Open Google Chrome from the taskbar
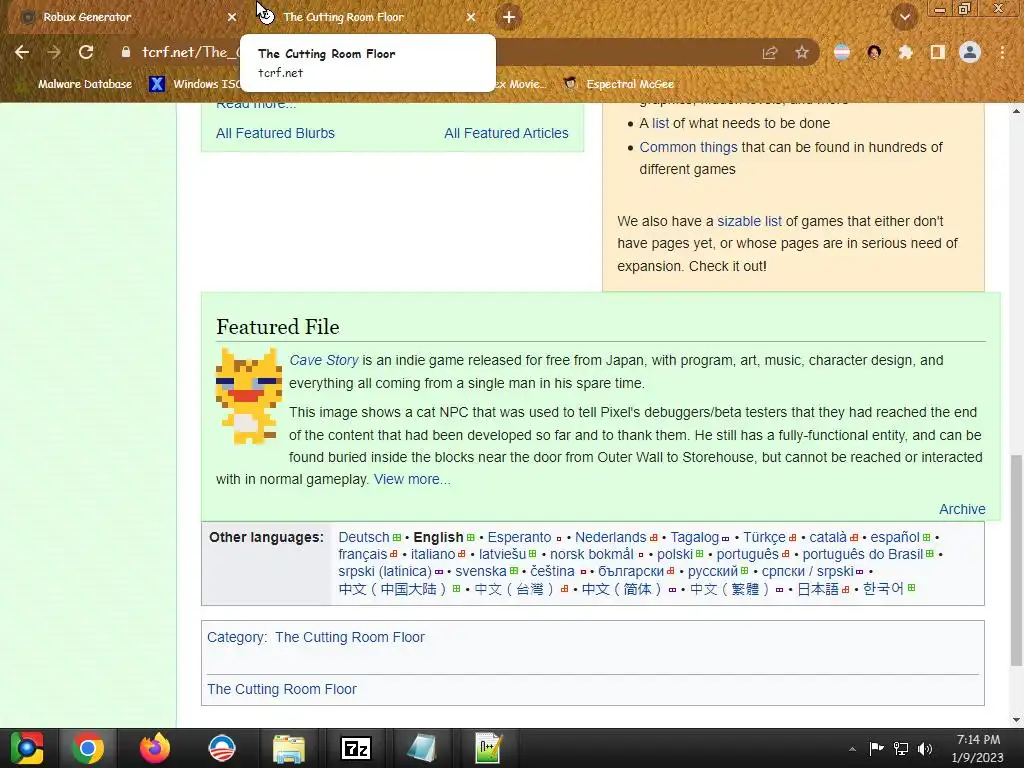1024x768 pixels. click(x=88, y=748)
